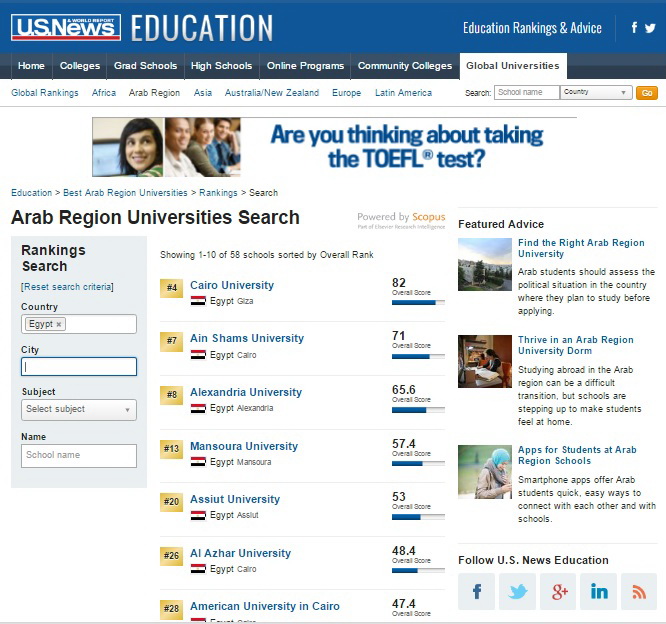Viewport: 666px width, 624px height.
Task: Open Al Azhar University result
Action: tap(240, 553)
